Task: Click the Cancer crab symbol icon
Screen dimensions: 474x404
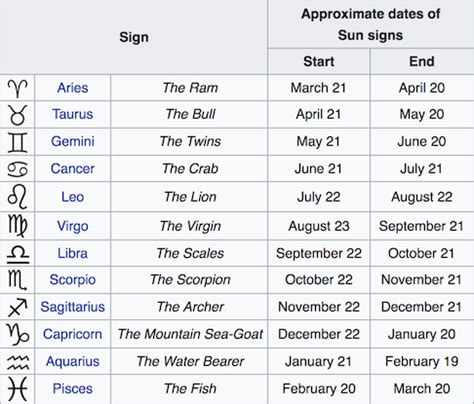Action: point(17,169)
